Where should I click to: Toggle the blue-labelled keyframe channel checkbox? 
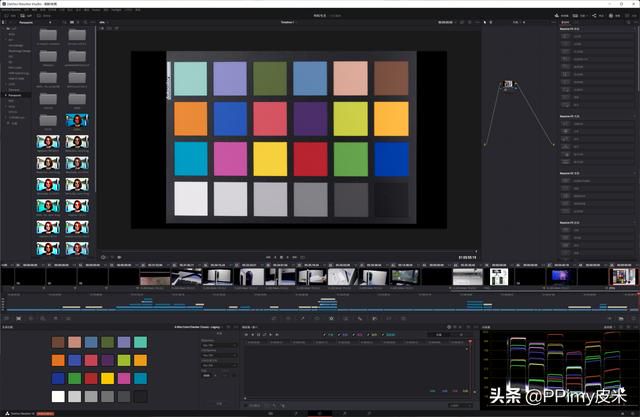[x=339, y=335]
